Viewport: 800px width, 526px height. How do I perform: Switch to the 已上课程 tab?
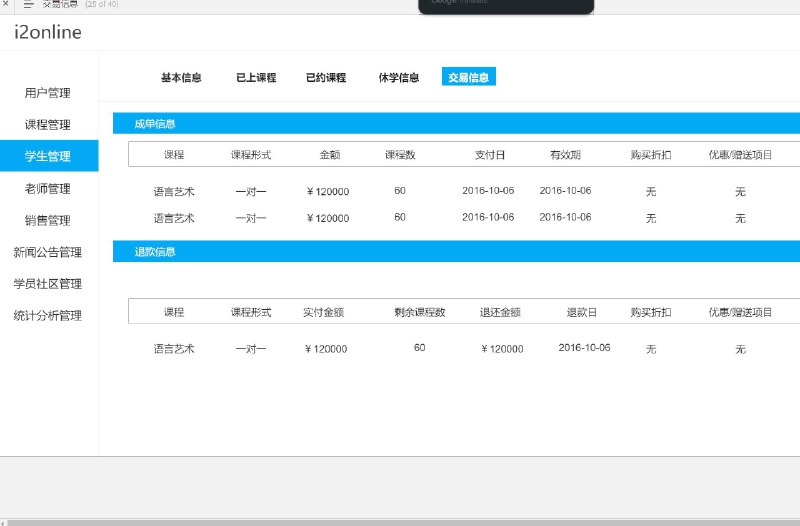[x=256, y=78]
